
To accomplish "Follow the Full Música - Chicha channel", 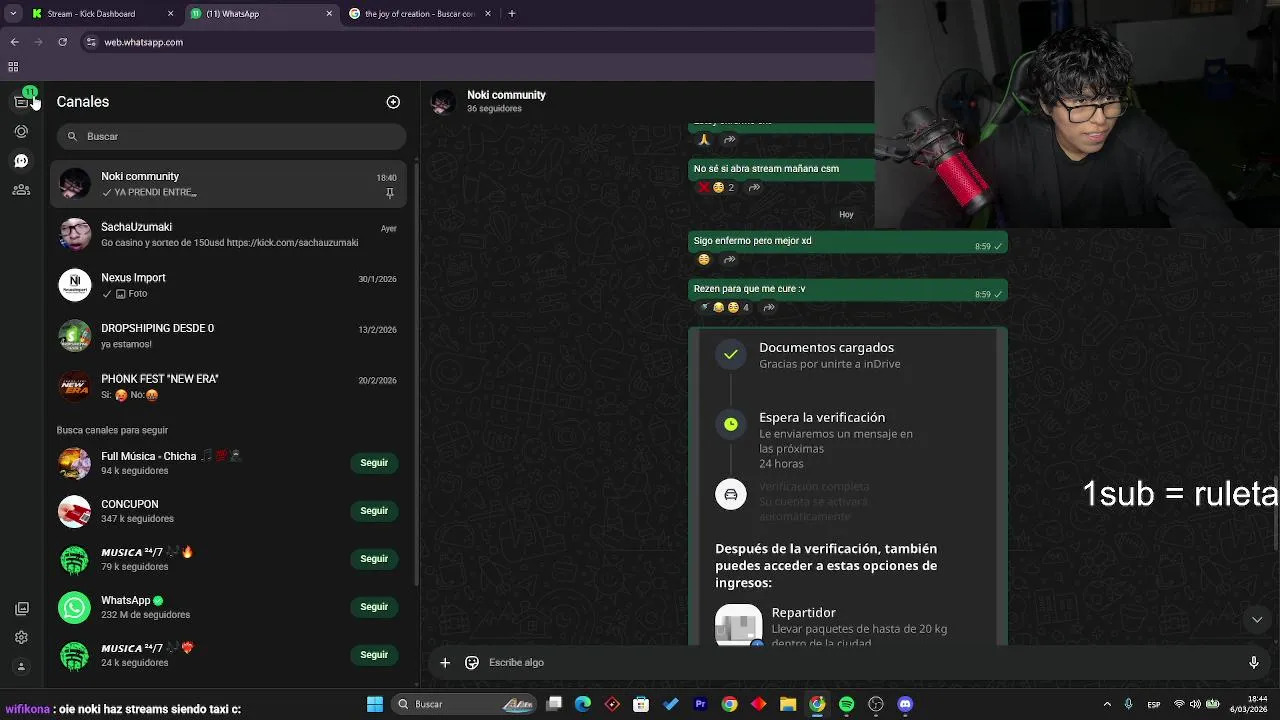I will coord(374,463).
